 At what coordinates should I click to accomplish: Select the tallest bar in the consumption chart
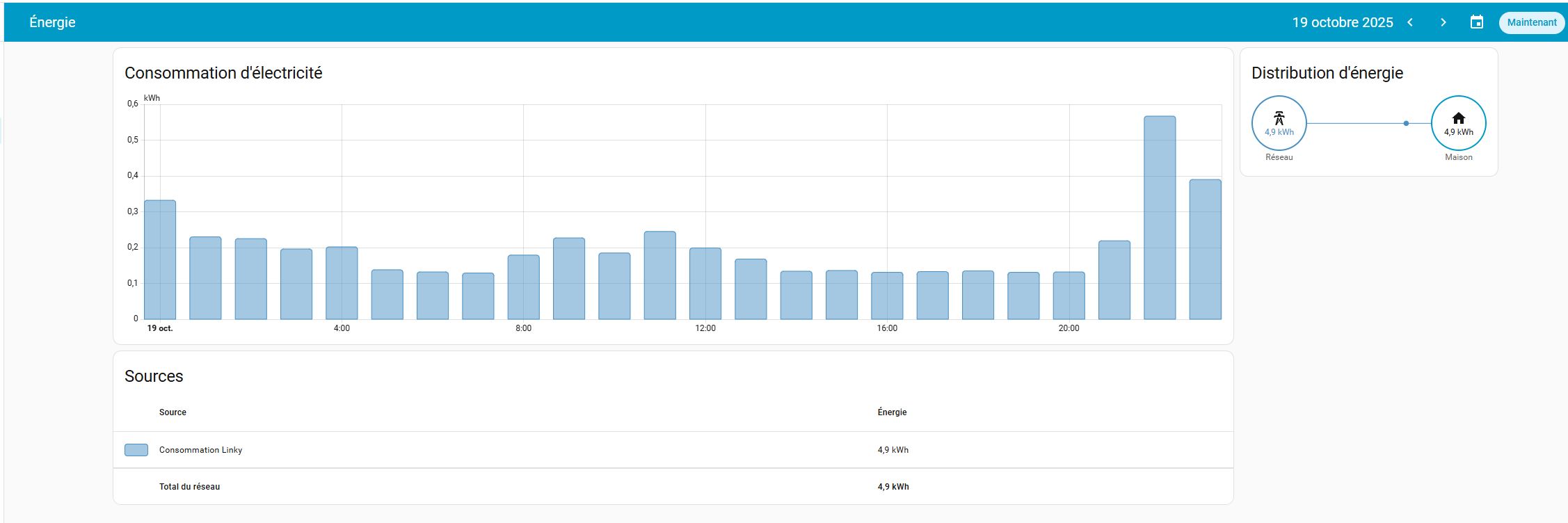point(1159,218)
